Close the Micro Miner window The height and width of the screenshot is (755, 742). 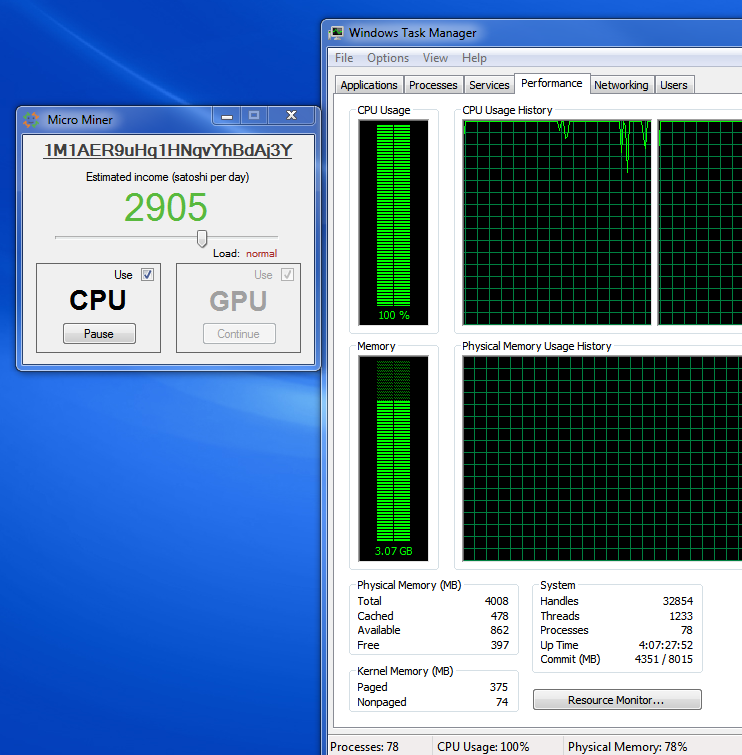(x=291, y=116)
